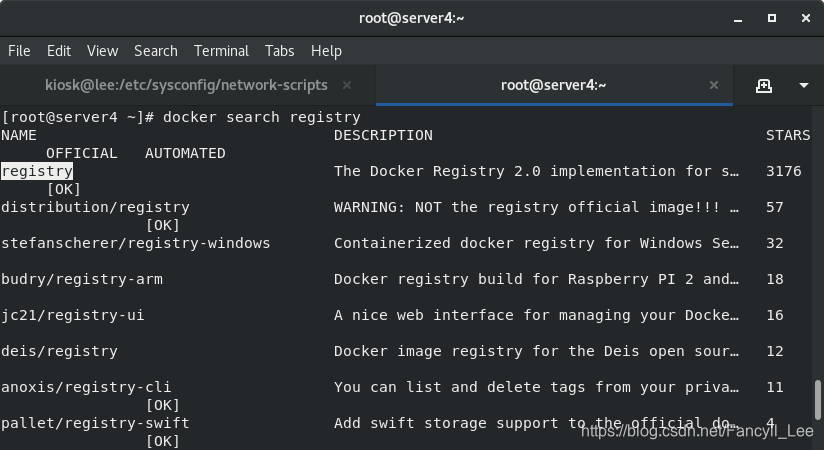Open the File menu
Viewport: 824px width, 450px height.
[x=19, y=51]
